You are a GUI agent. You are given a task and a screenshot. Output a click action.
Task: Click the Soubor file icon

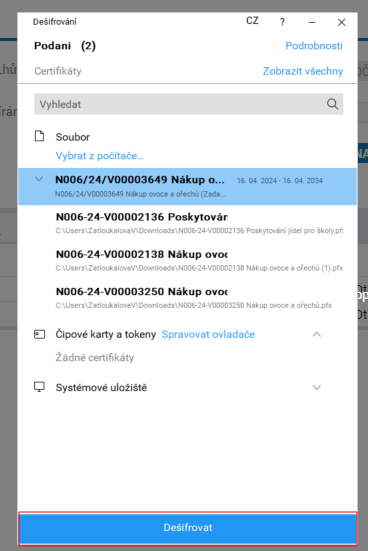click(39, 136)
